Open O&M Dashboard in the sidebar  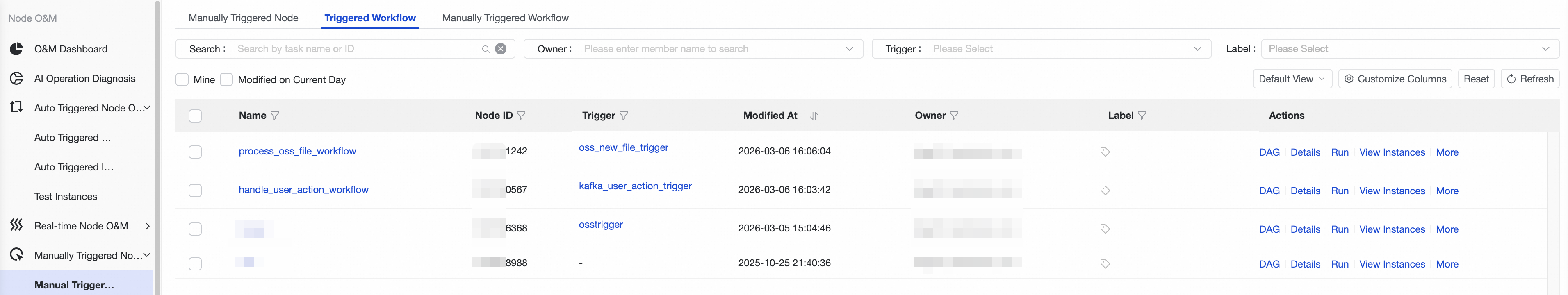point(71,49)
